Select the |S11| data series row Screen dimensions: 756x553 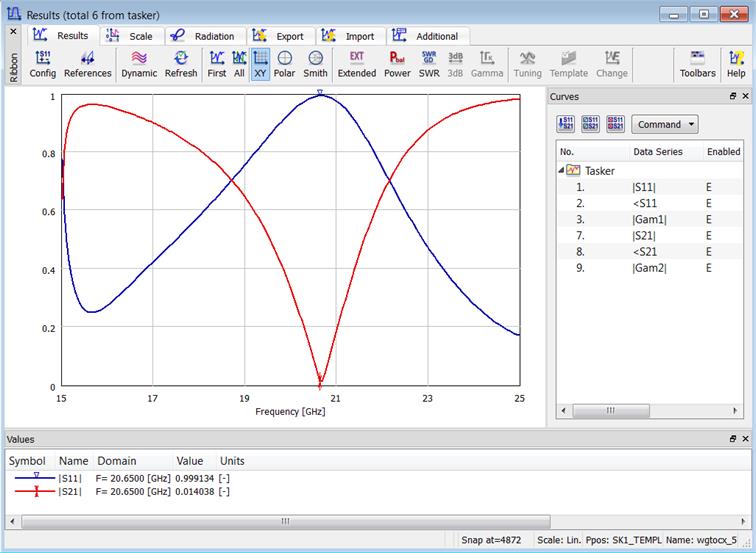click(649, 187)
